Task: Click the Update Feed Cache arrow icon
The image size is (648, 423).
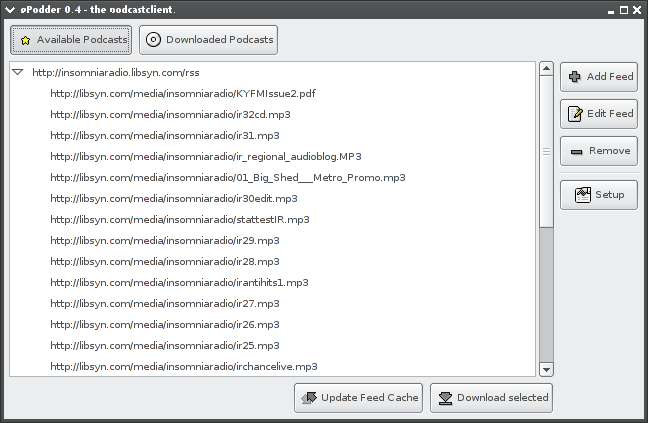Action: (x=309, y=398)
